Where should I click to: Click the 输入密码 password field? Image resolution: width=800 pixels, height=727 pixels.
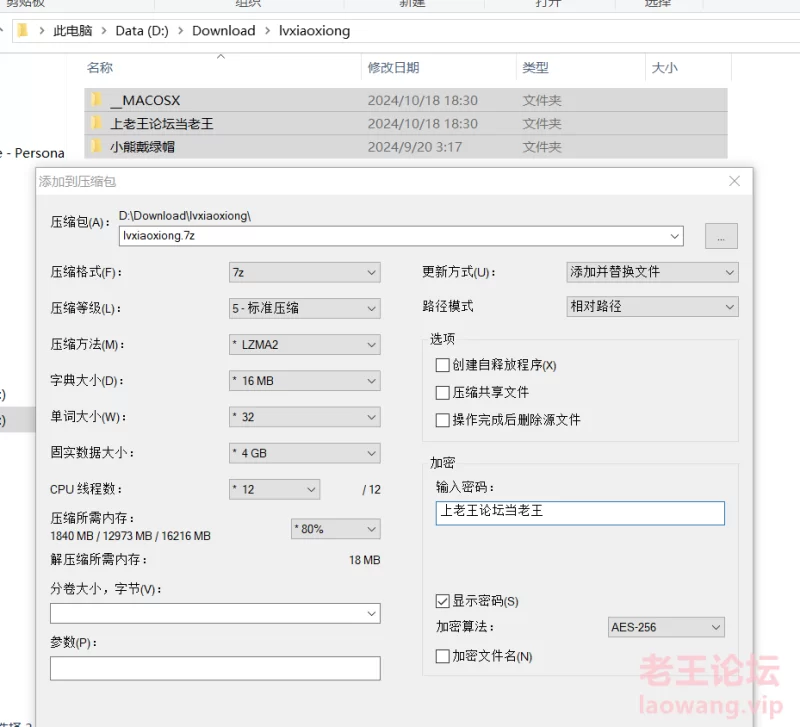(580, 512)
